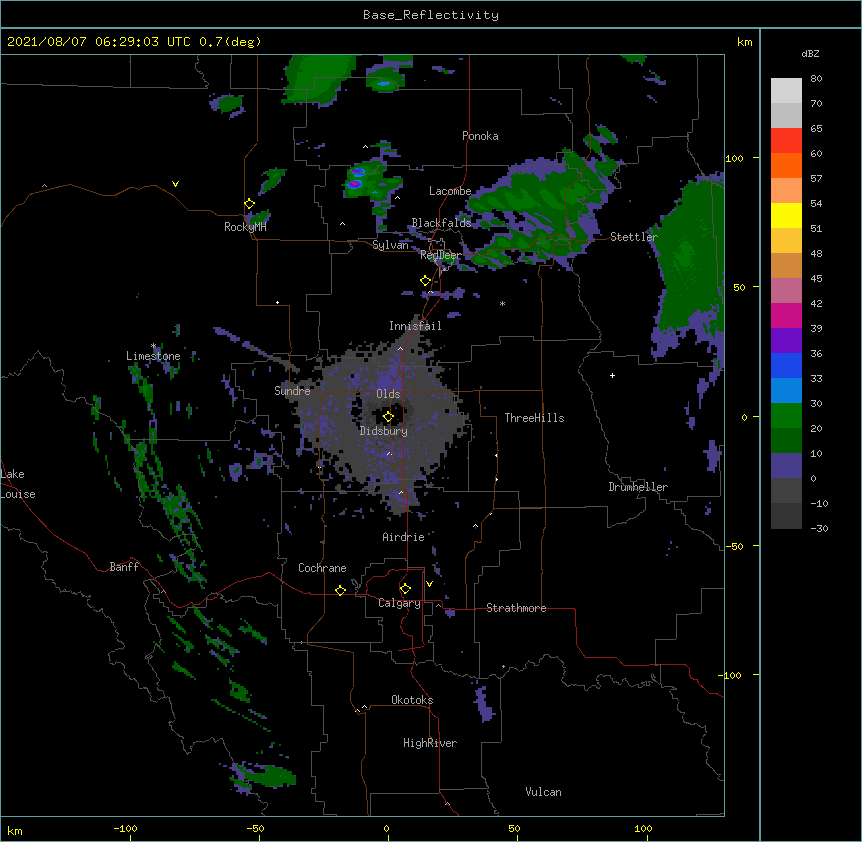Click the Sylvan label on the map
862x842 pixels.
[390, 245]
